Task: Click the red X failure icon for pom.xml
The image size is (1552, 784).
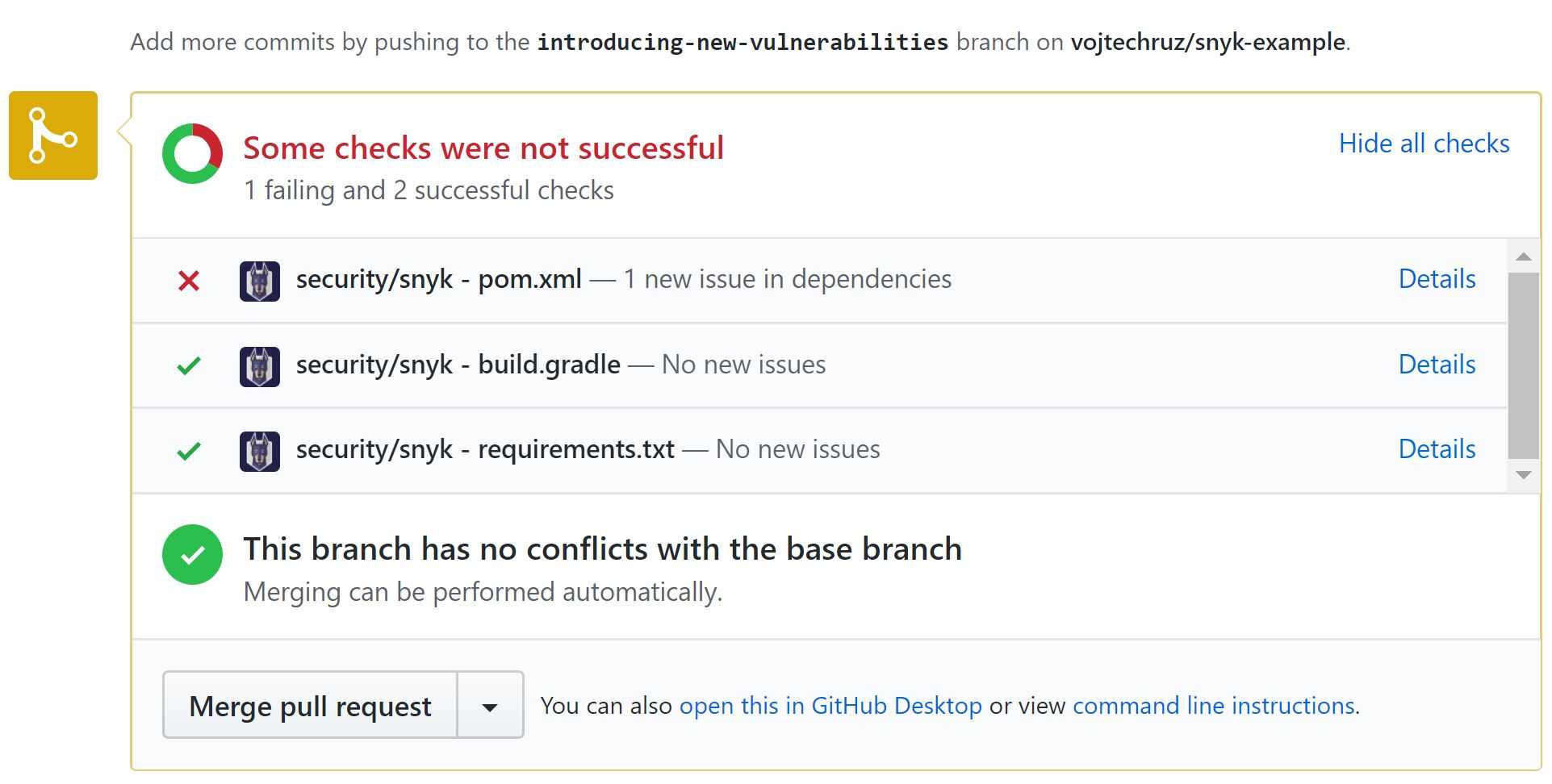Action: [189, 281]
